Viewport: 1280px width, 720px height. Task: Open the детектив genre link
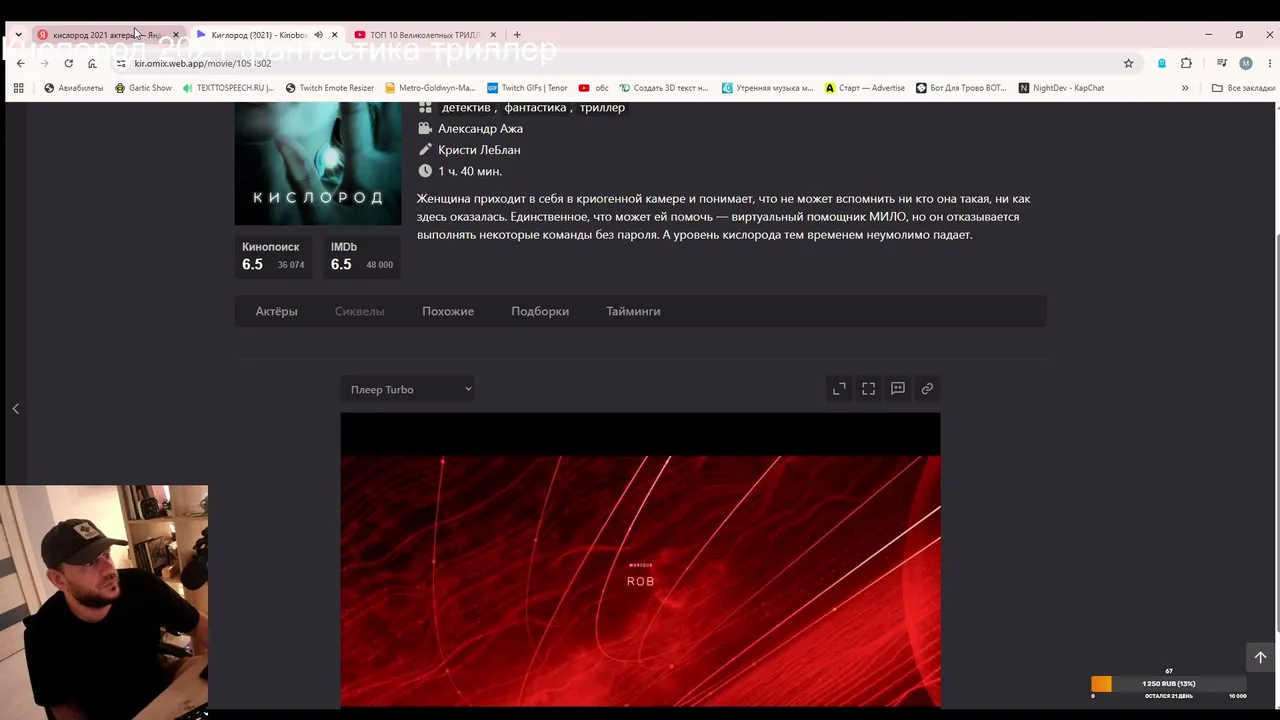pyautogui.click(x=466, y=108)
